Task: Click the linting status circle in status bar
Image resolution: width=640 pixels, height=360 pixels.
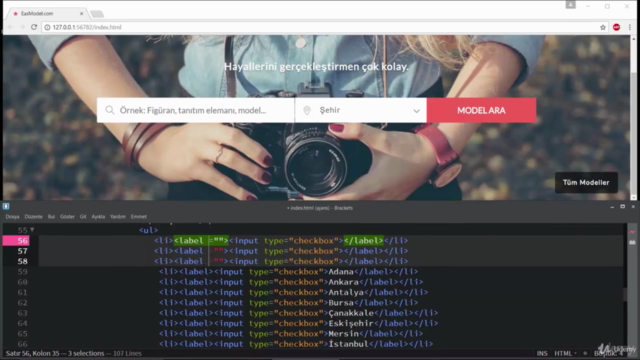Action: 585,353
